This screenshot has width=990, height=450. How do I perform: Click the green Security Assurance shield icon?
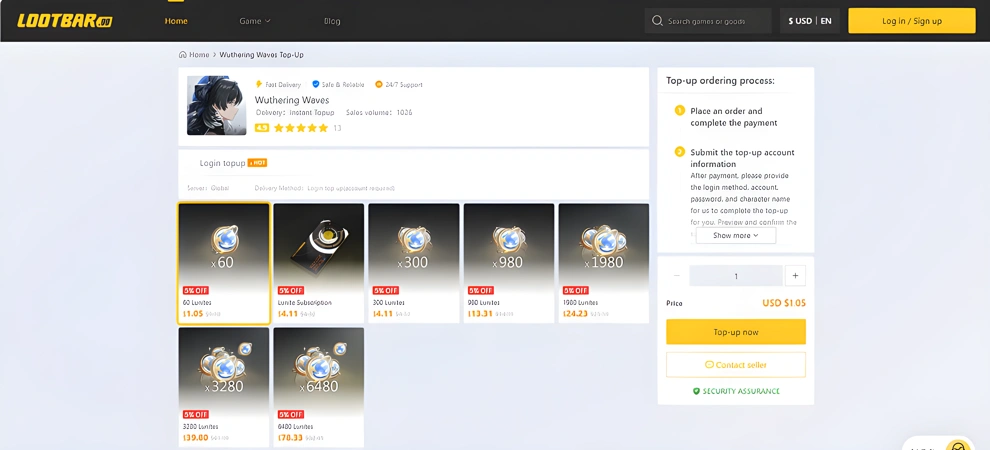(697, 391)
